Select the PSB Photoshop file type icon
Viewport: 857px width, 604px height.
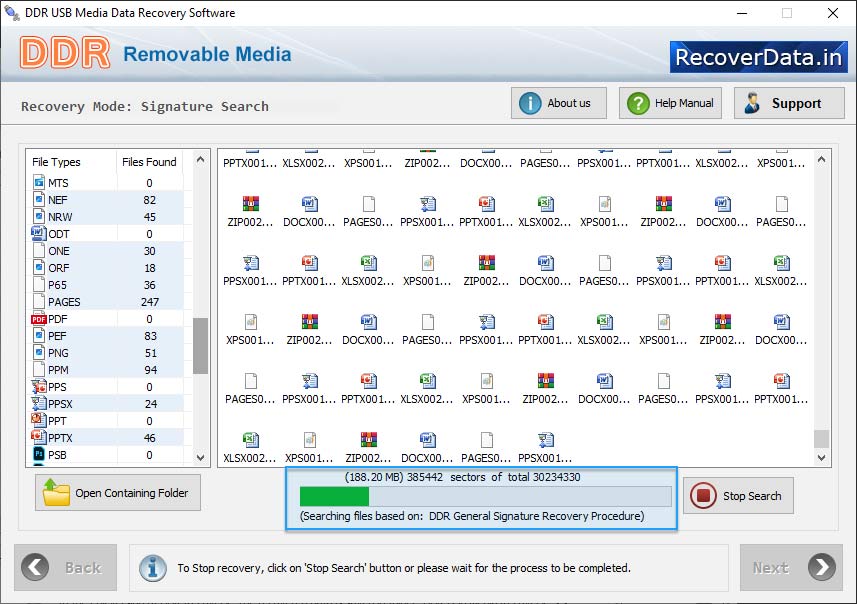point(38,454)
